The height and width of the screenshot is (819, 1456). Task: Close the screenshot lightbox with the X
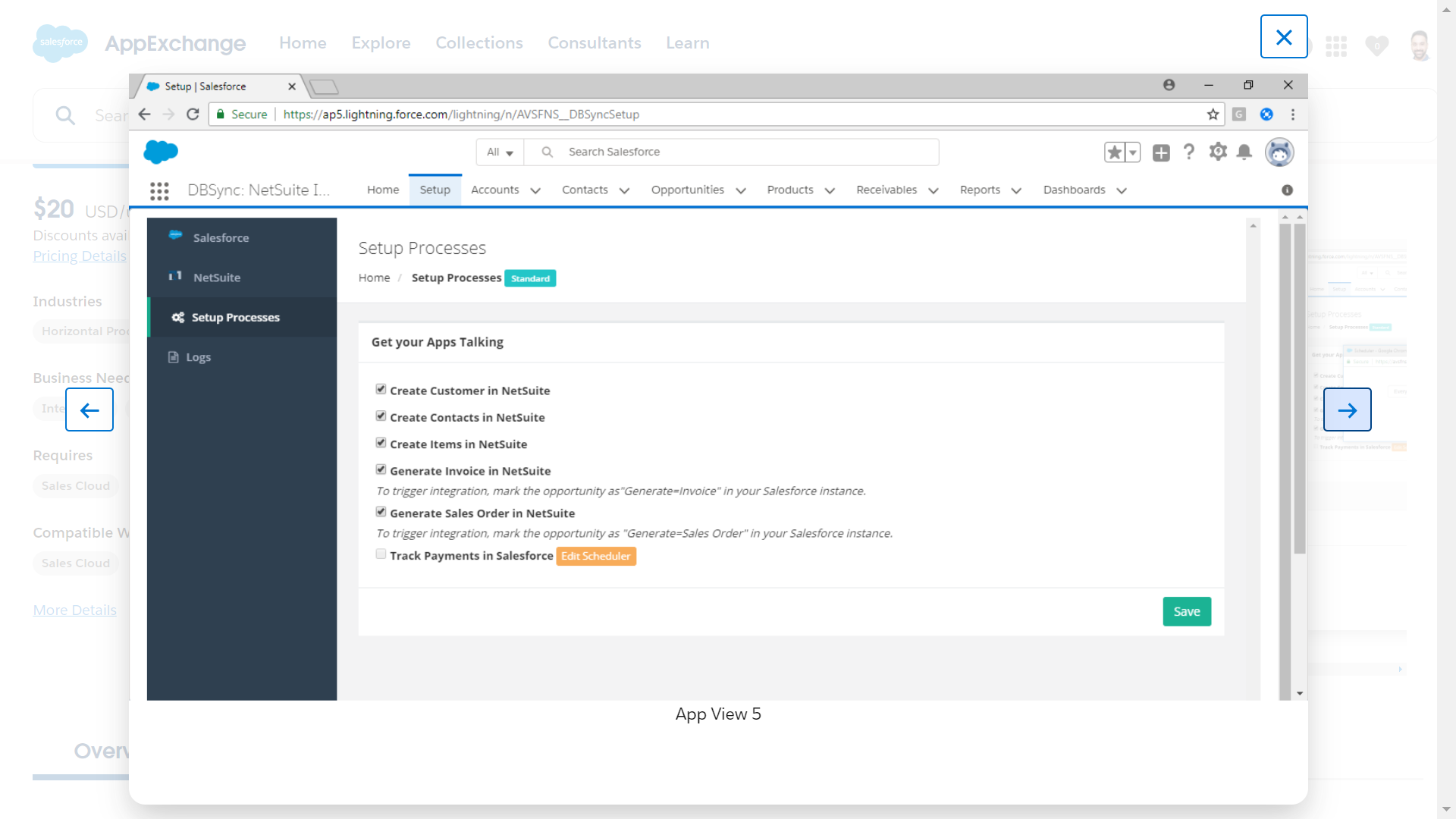(1284, 36)
